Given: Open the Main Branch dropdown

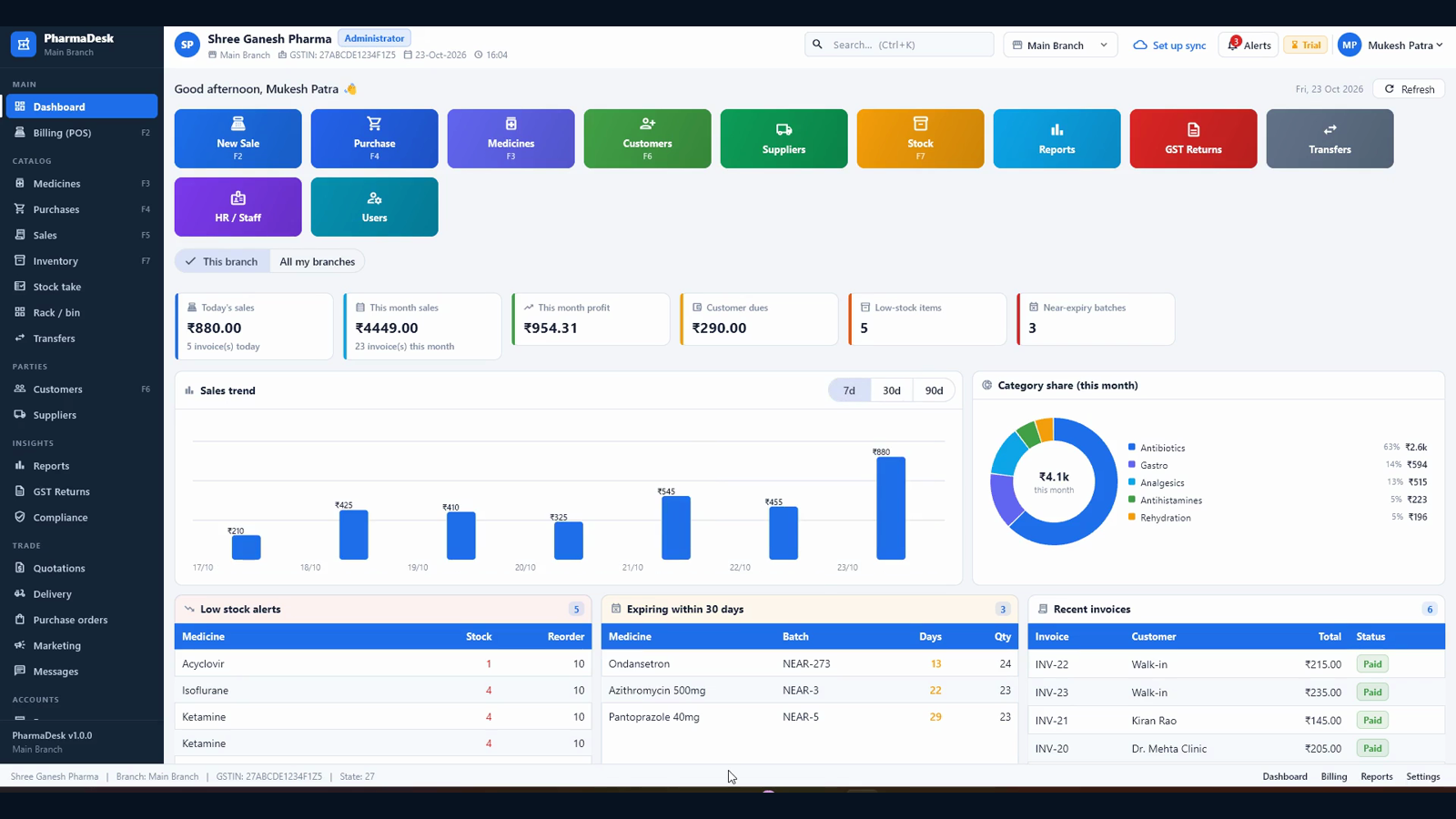Looking at the screenshot, I should 1060,45.
